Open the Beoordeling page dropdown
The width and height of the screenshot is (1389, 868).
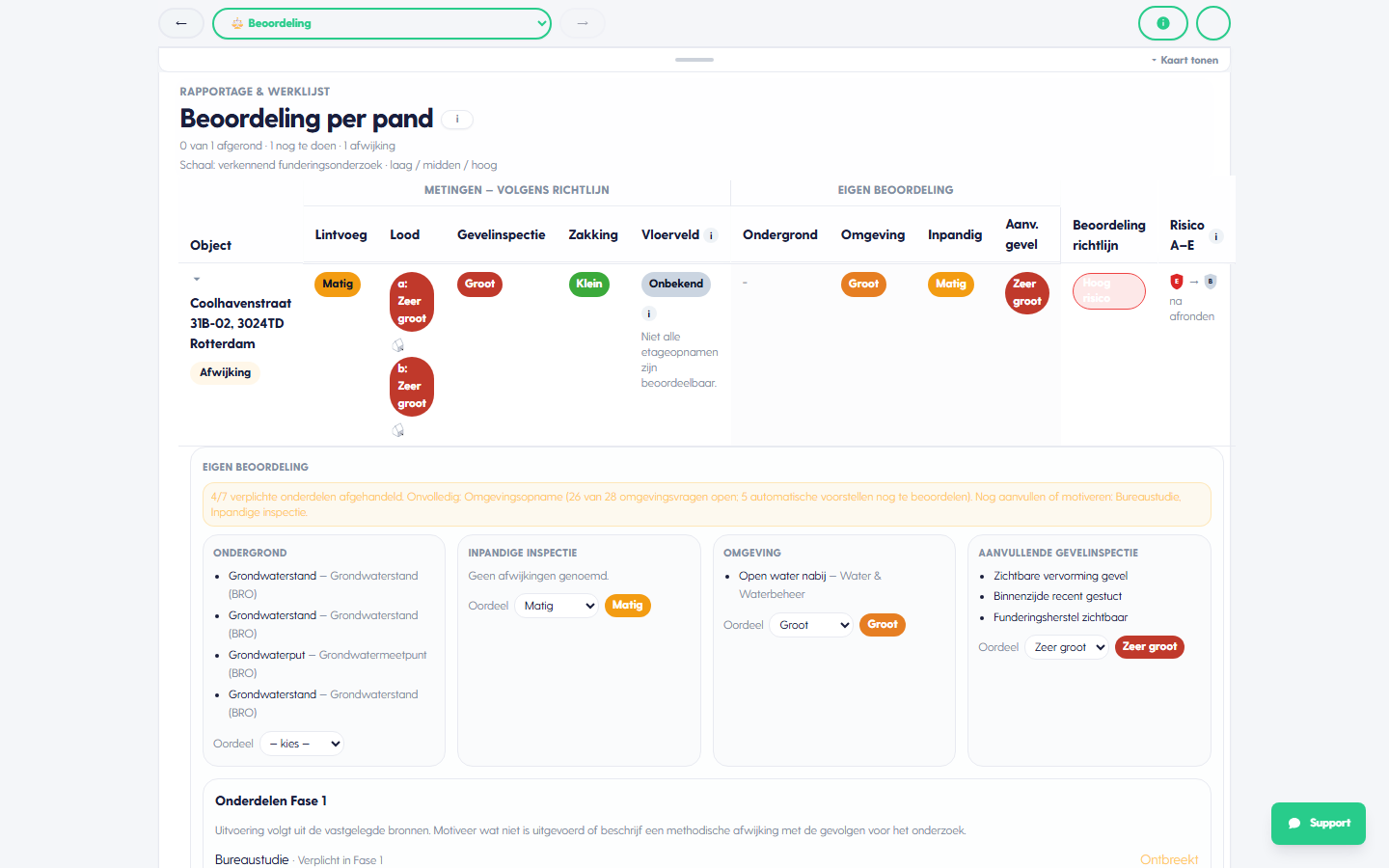pyautogui.click(x=382, y=23)
